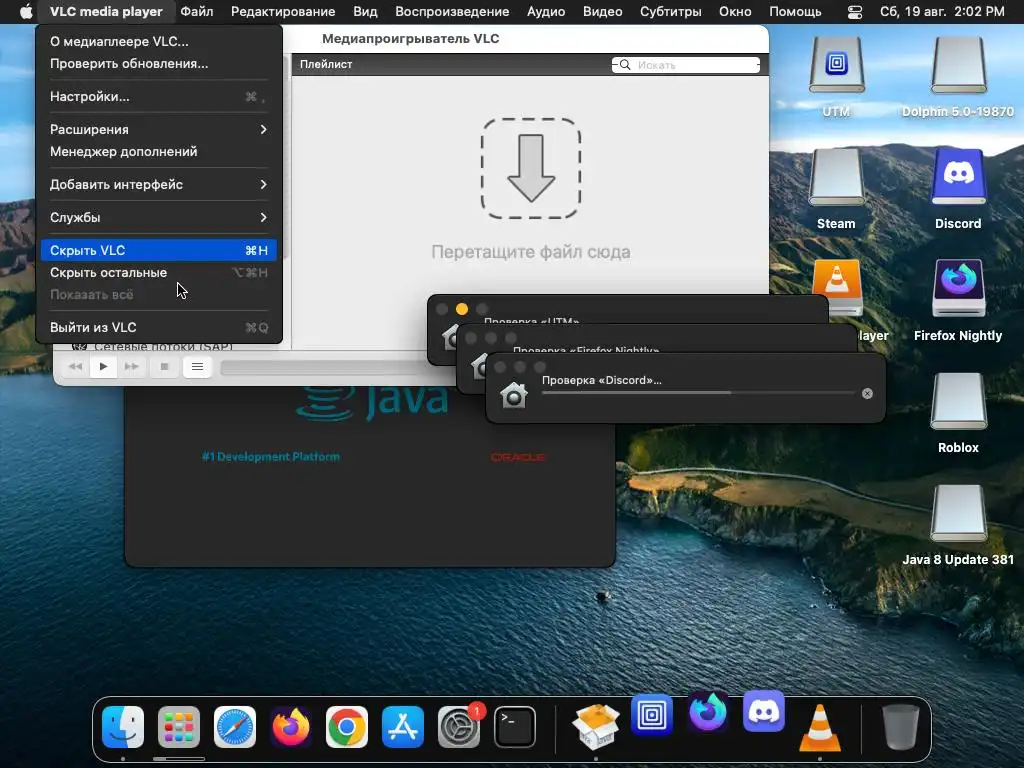Open Настройки… from the VLC menu

click(159, 96)
